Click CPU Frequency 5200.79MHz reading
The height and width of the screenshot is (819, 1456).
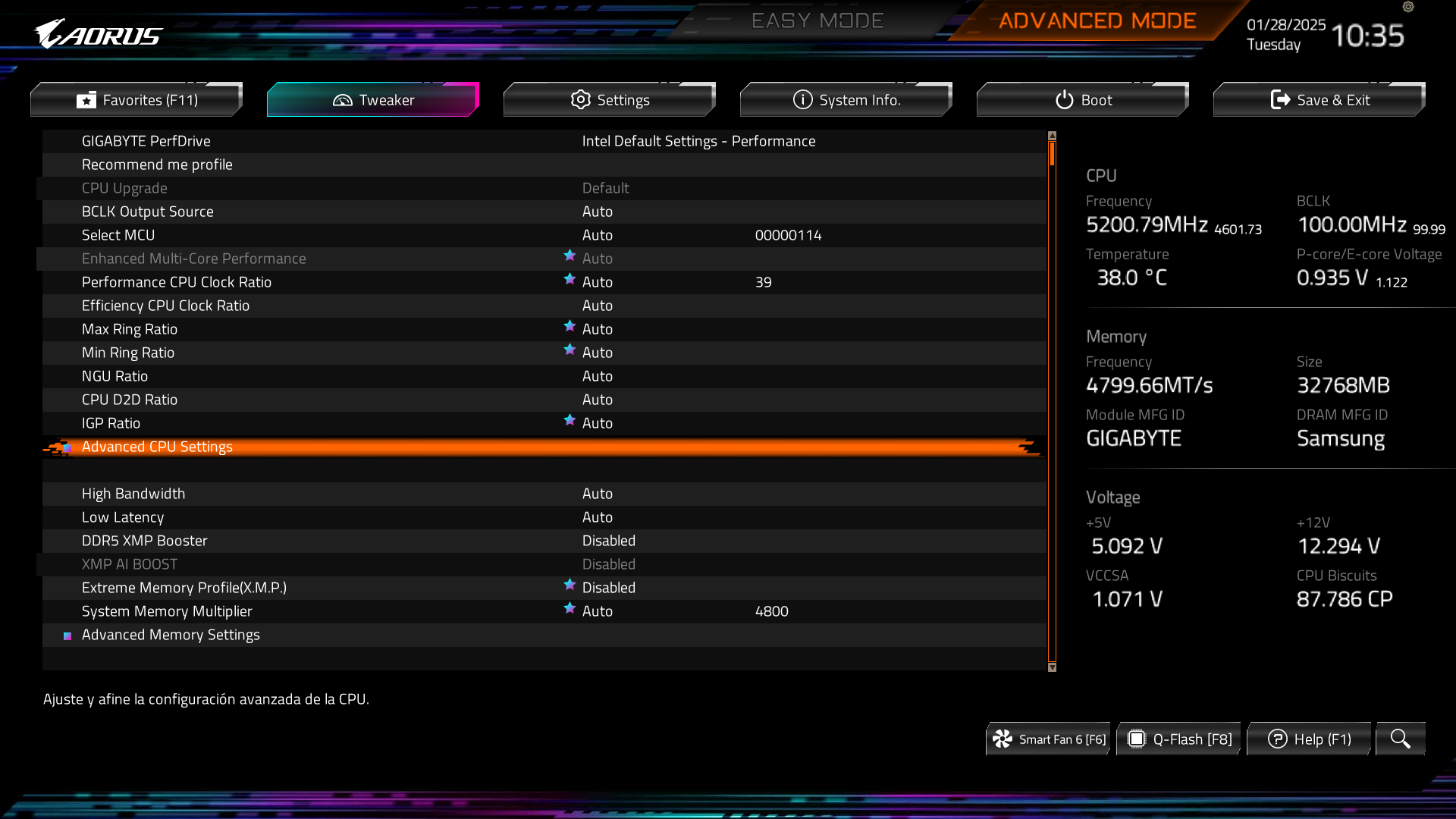[1147, 224]
